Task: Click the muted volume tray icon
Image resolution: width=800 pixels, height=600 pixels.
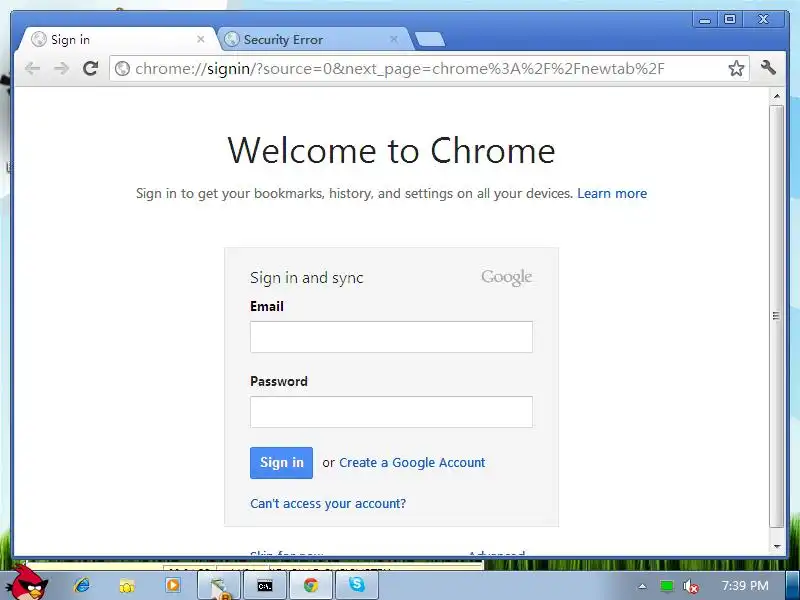Action: point(690,586)
